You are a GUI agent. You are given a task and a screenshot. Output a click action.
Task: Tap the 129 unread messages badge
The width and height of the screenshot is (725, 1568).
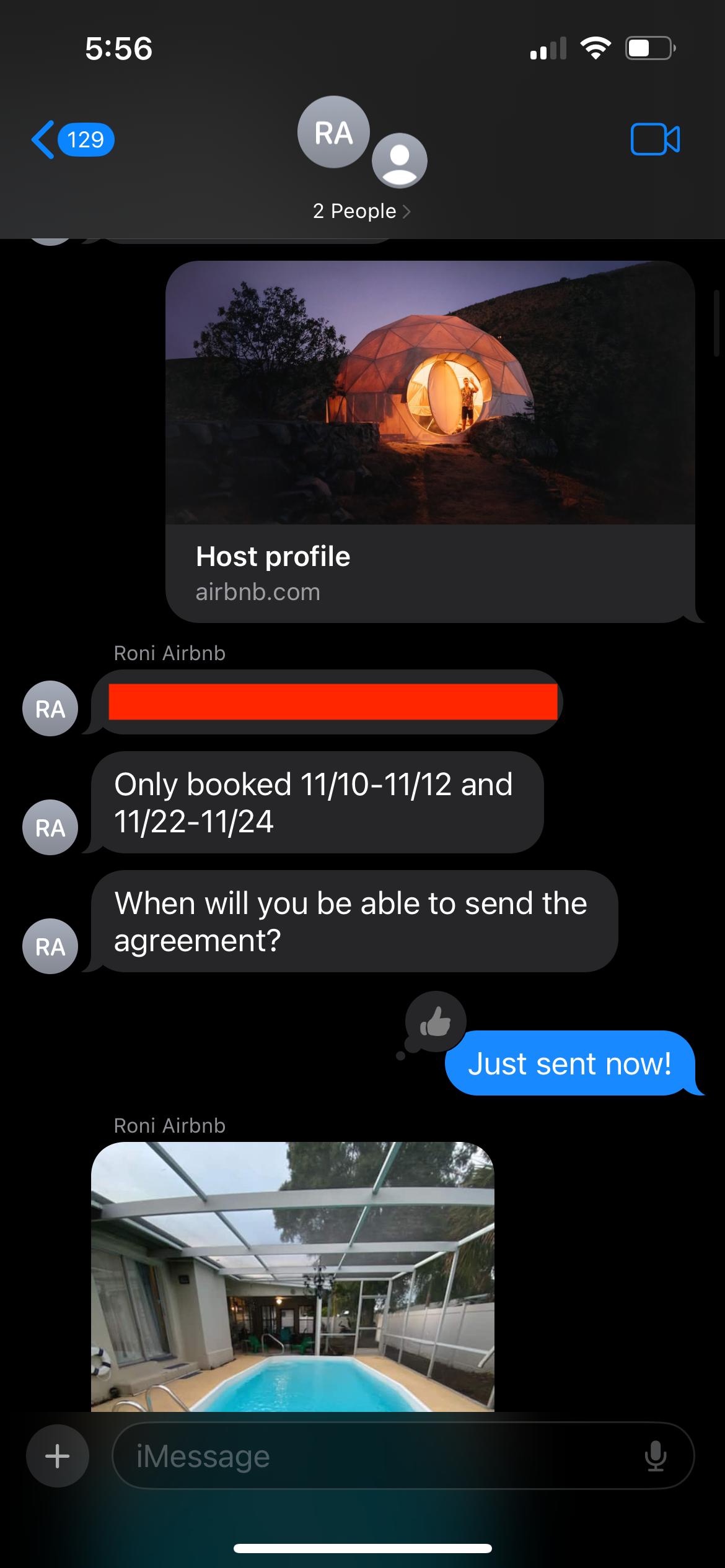(x=86, y=140)
